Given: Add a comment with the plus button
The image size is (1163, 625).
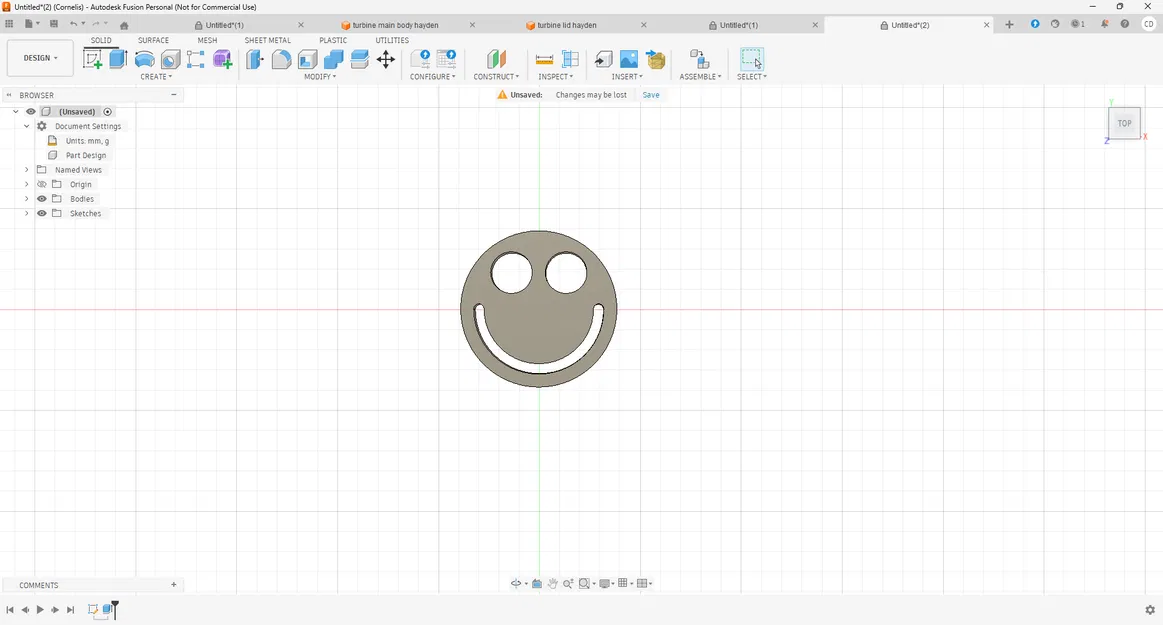Looking at the screenshot, I should [x=173, y=584].
